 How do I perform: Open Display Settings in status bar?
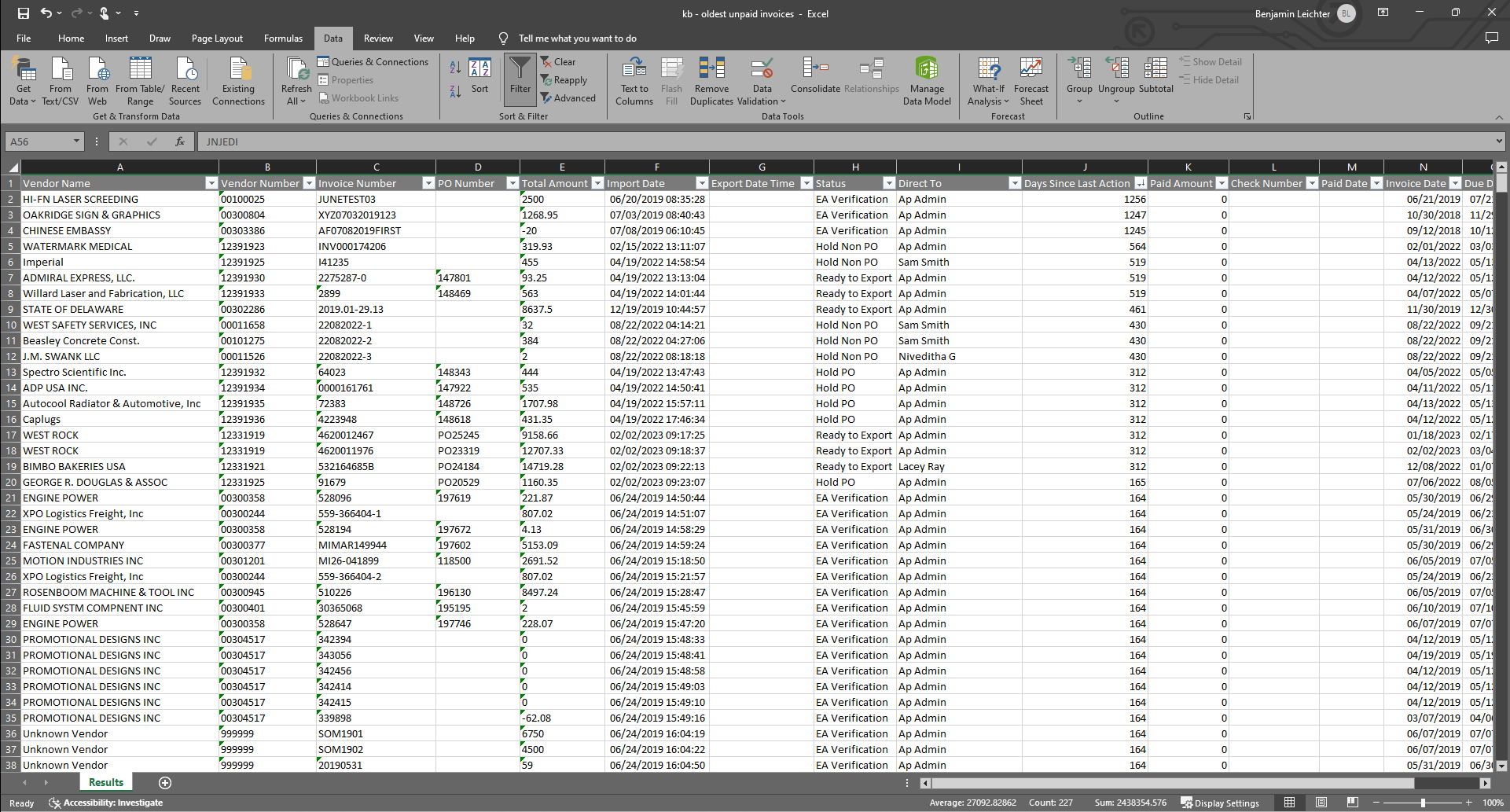coord(1220,803)
